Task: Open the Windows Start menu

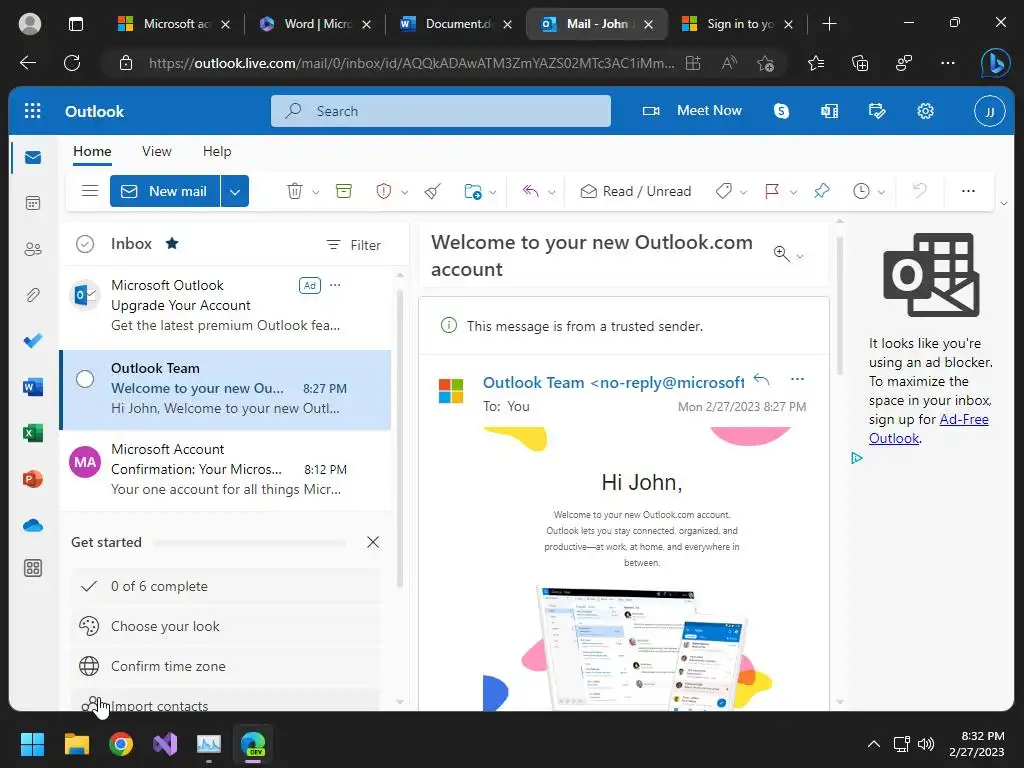Action: [x=32, y=744]
